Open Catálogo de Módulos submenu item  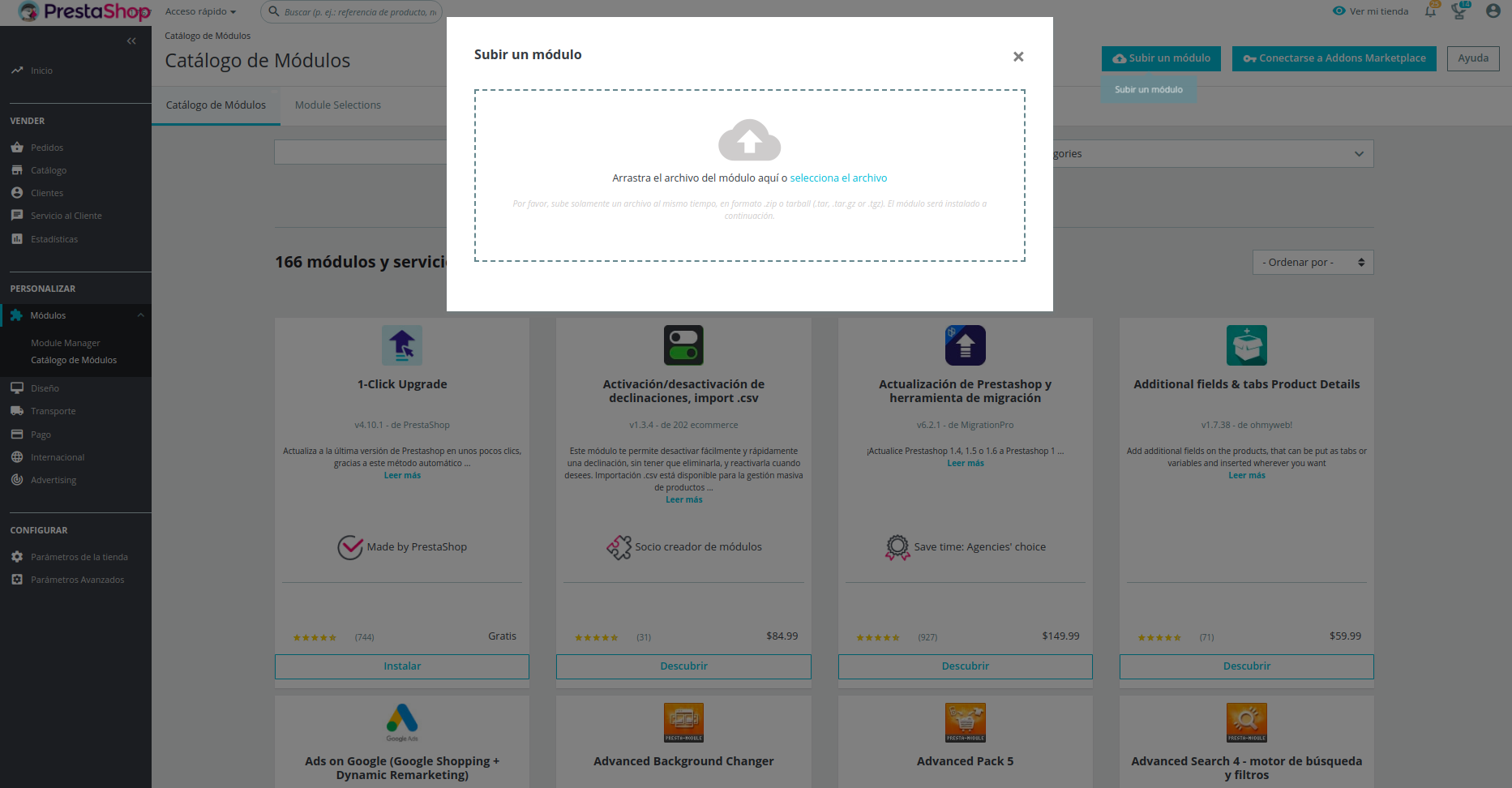(74, 360)
